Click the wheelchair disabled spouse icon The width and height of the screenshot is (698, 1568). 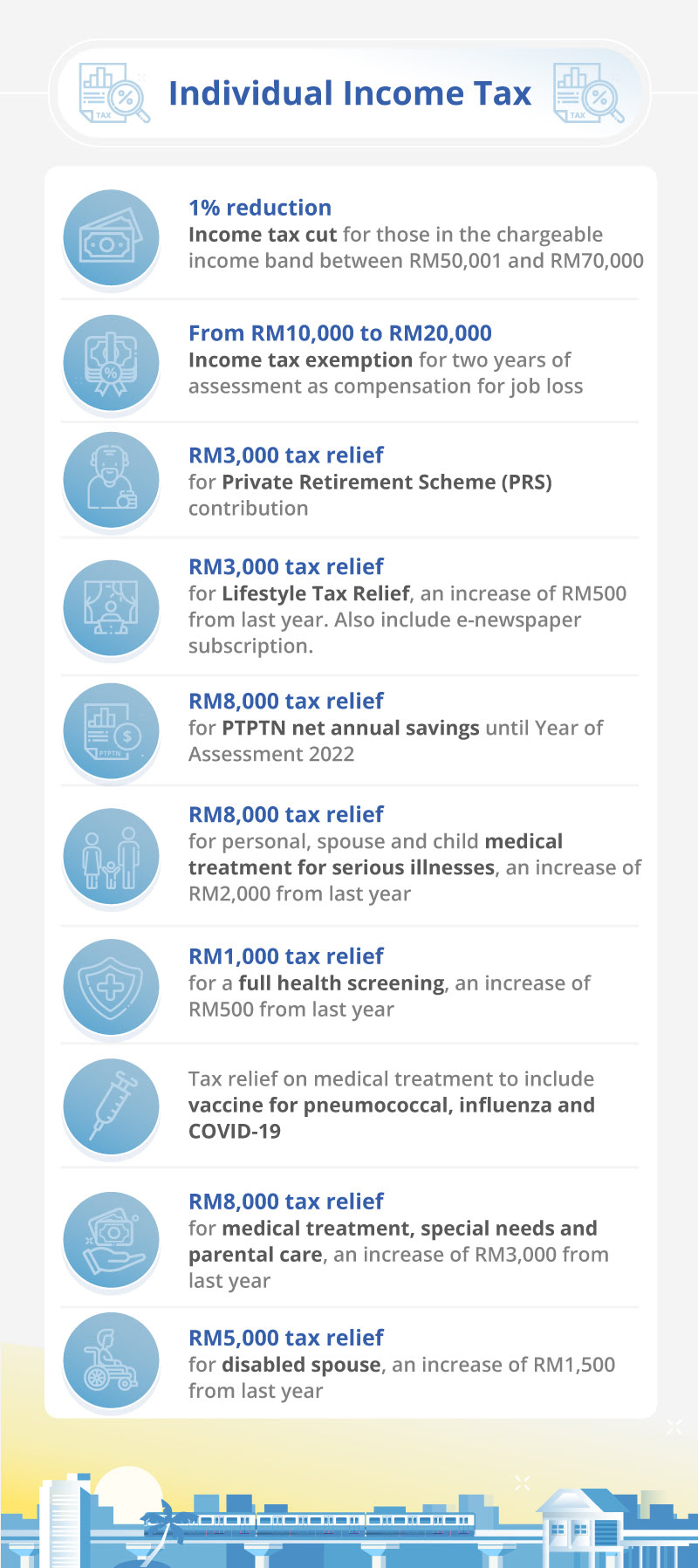(111, 1360)
